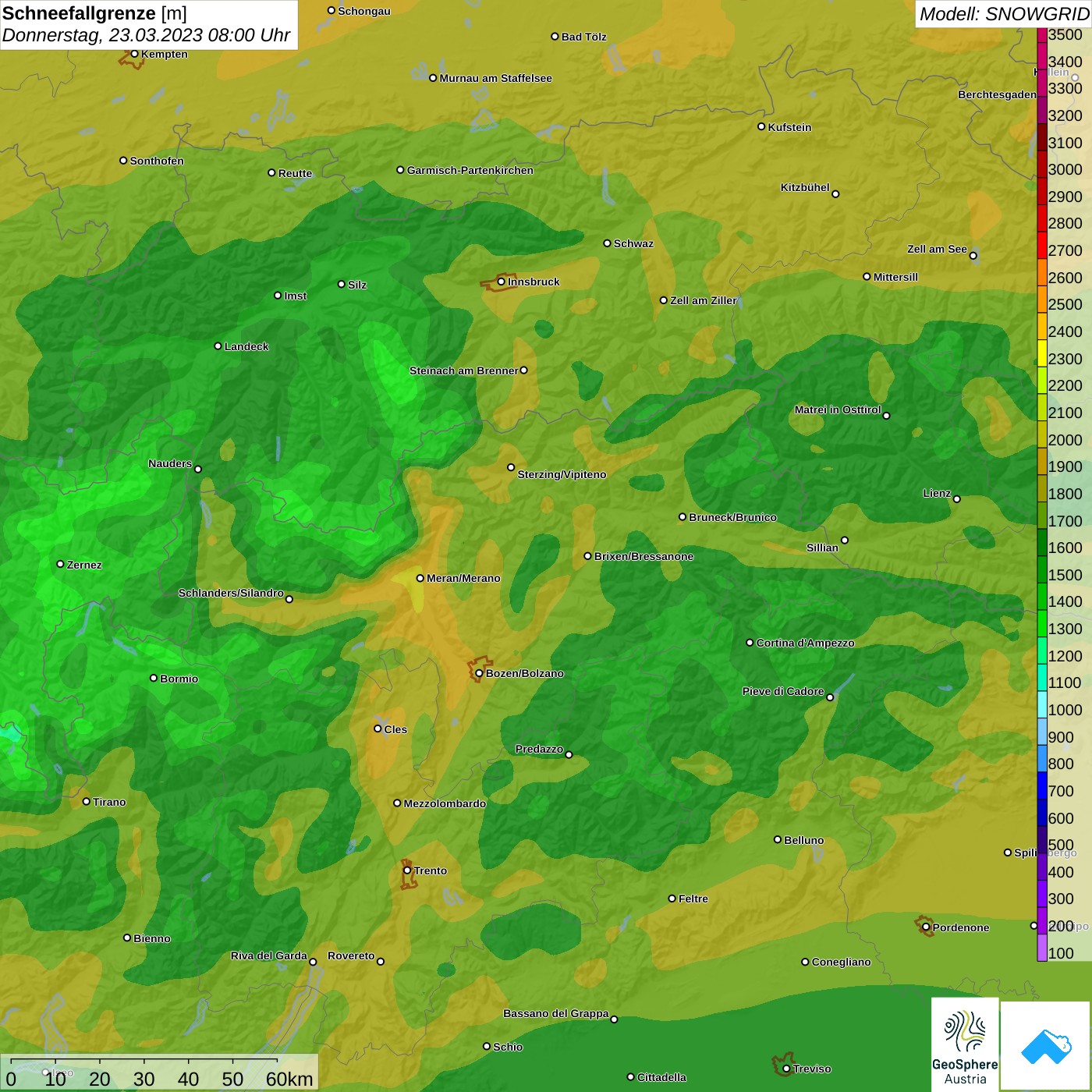Screen dimensions: 1092x1092
Task: Click the Zell am Ziller label
Action: (x=703, y=300)
